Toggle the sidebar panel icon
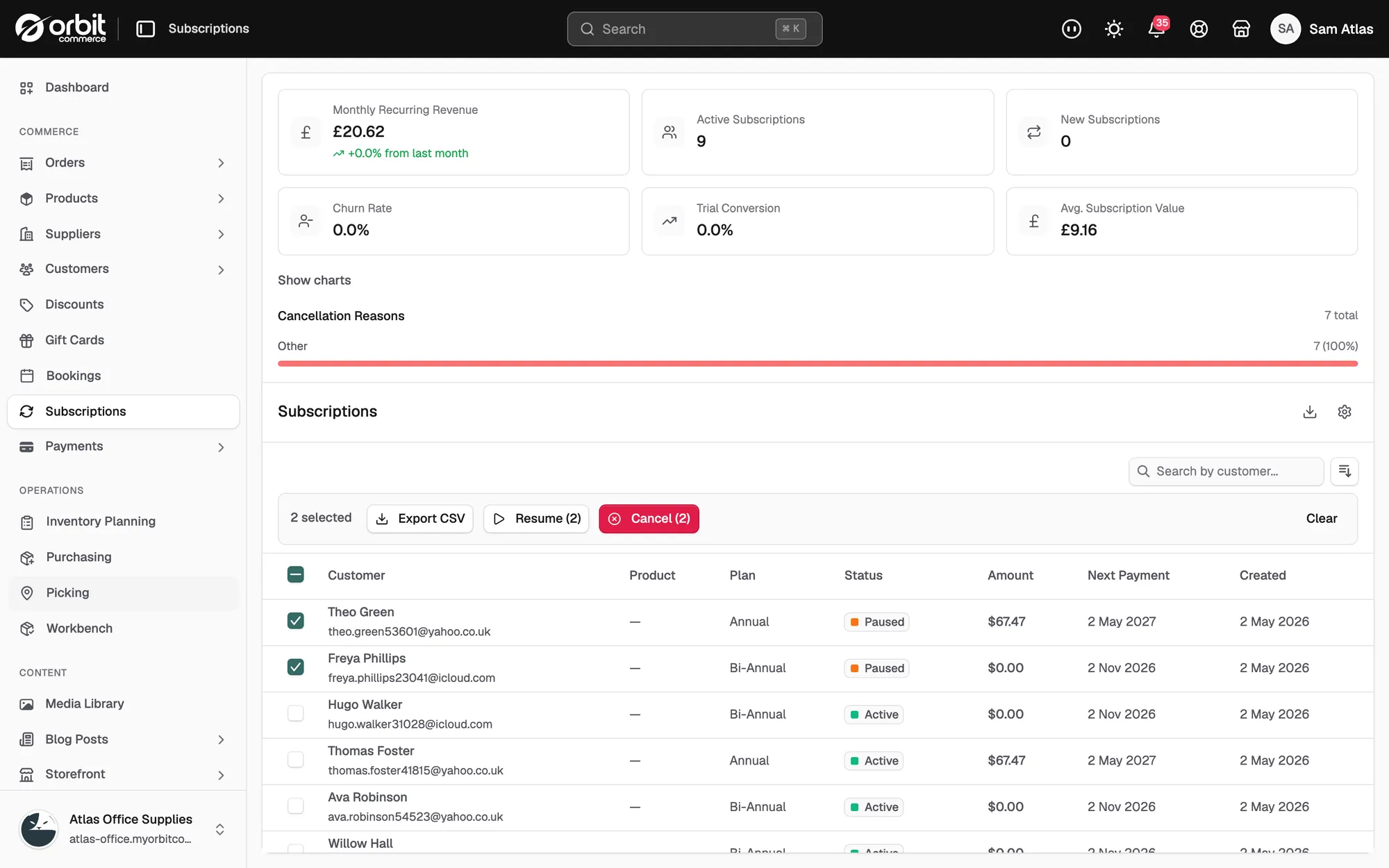 145,28
